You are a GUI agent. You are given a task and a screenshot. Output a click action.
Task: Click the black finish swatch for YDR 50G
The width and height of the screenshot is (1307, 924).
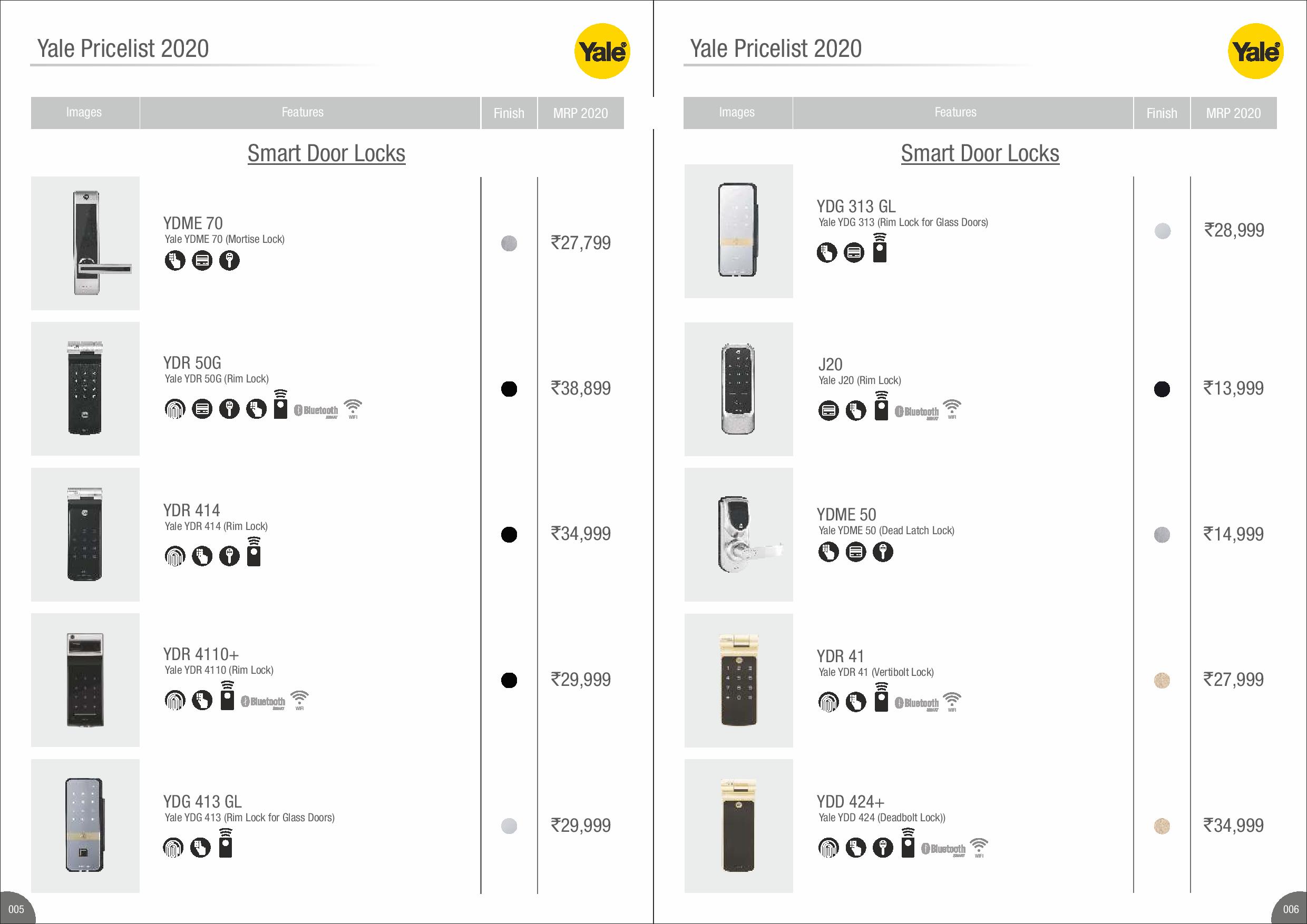click(509, 389)
